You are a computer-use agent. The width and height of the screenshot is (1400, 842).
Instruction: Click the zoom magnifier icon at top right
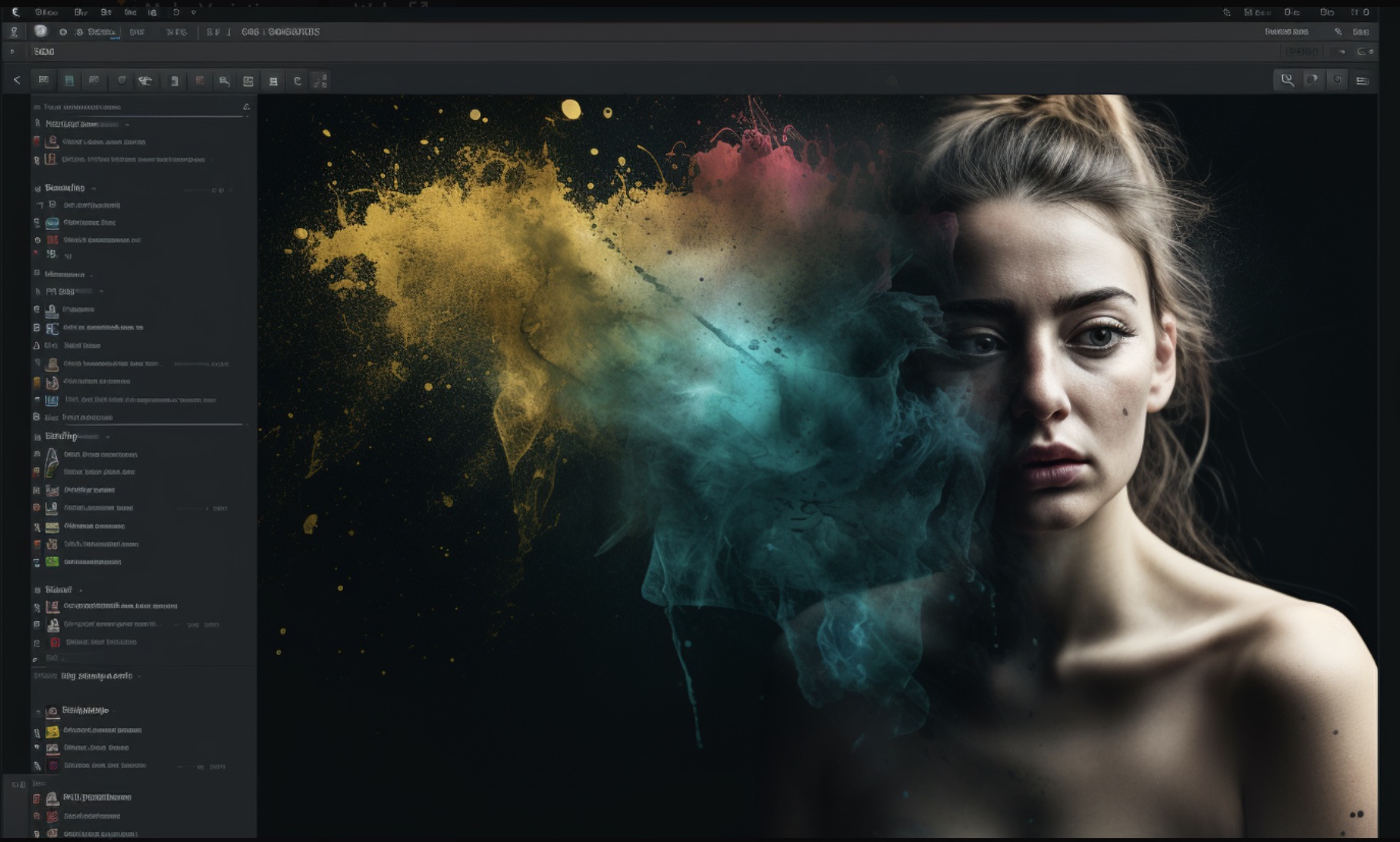tap(1288, 80)
